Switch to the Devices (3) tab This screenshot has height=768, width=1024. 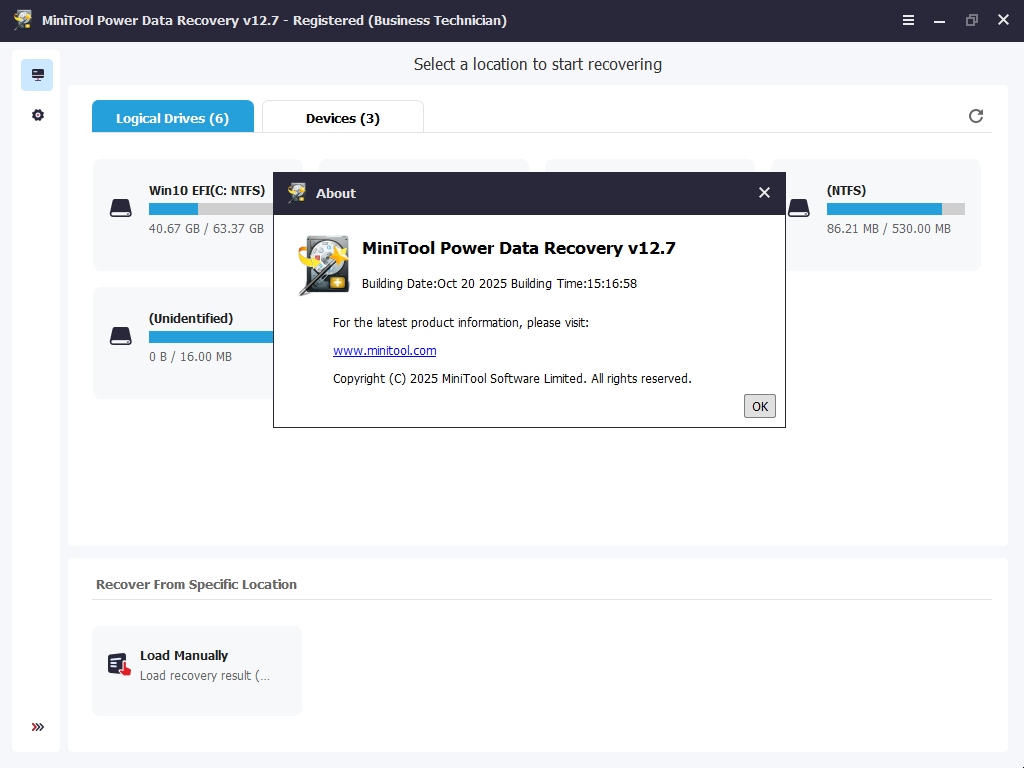[x=343, y=117]
